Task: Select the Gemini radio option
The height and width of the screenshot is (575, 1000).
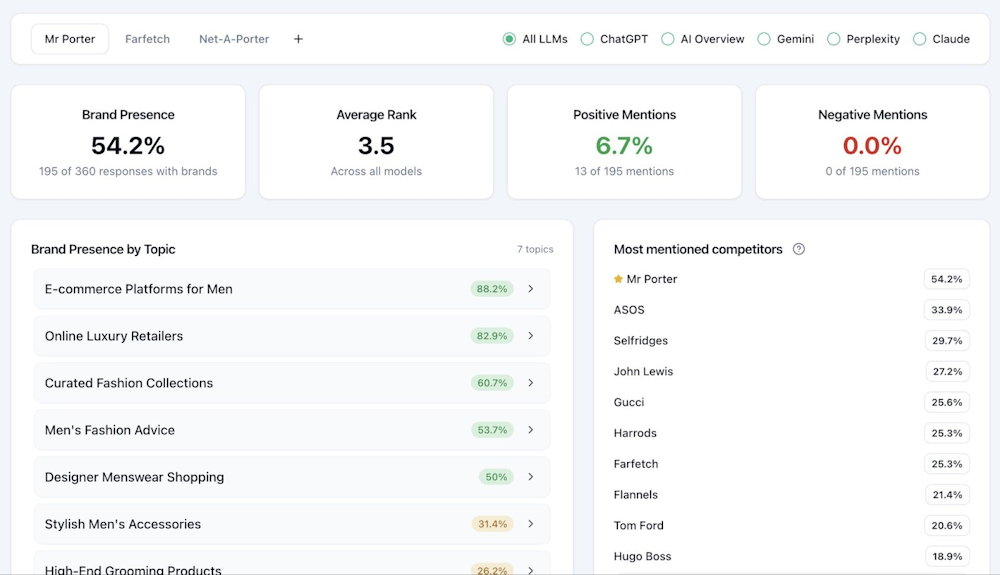Action: coord(764,39)
